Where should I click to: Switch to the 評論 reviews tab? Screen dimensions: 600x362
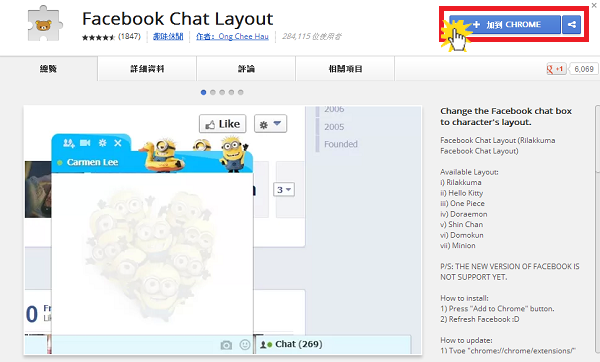(246, 69)
